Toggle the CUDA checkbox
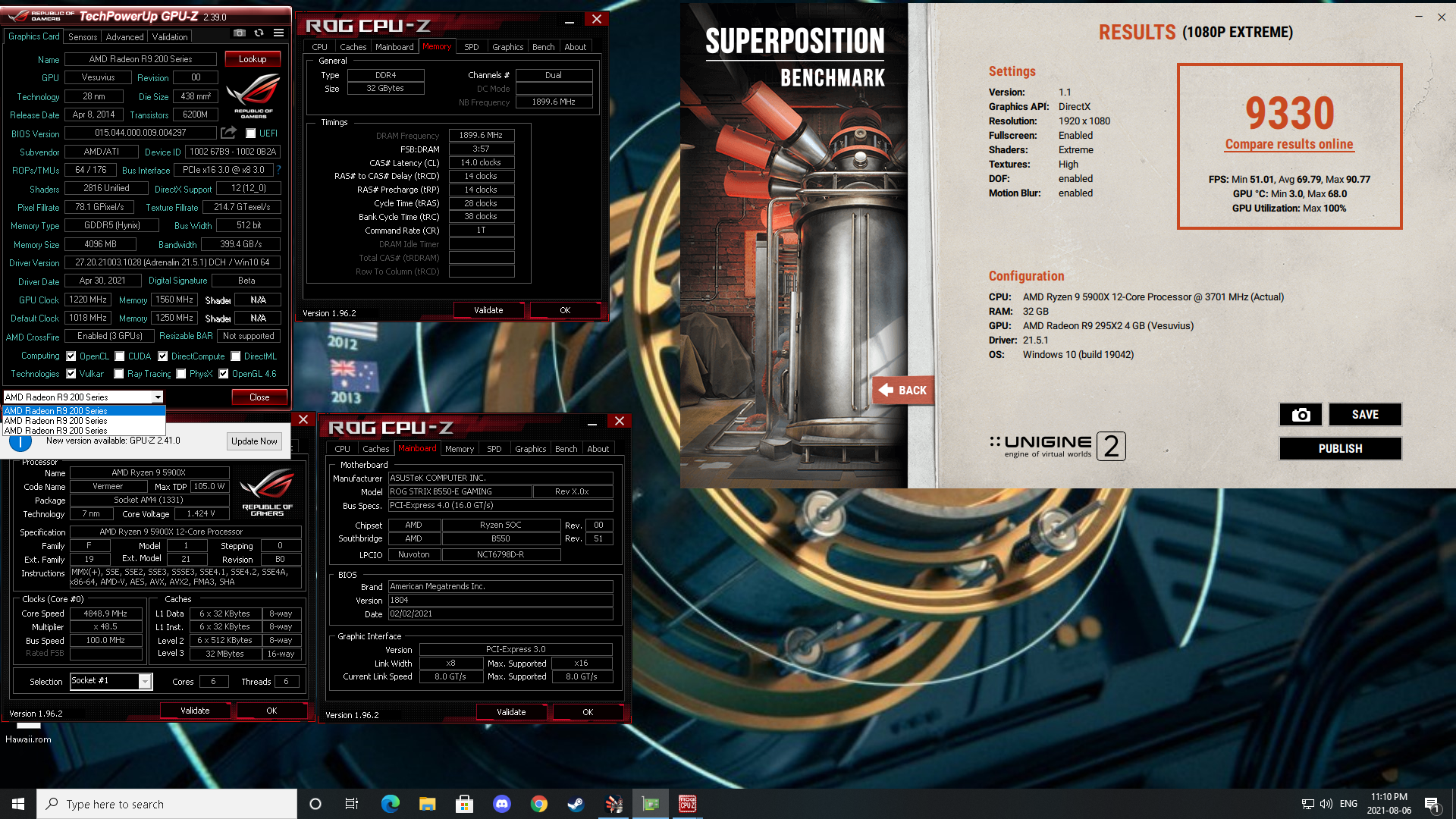The width and height of the screenshot is (1456, 819). click(120, 356)
